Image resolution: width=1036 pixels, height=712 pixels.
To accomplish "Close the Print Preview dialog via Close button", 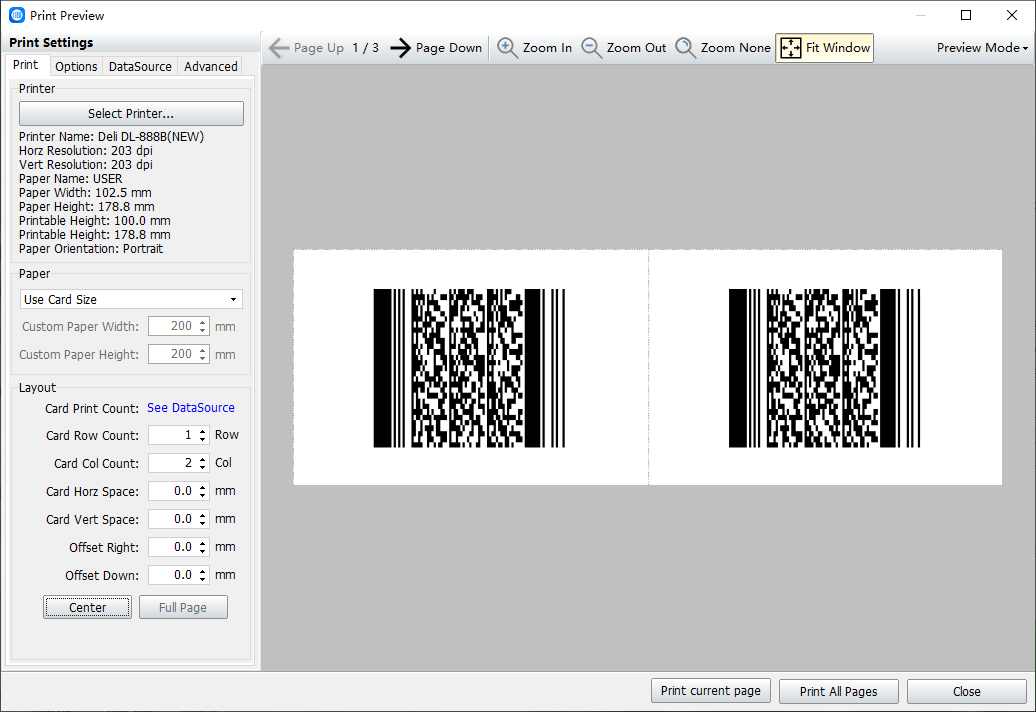I will coord(967,691).
